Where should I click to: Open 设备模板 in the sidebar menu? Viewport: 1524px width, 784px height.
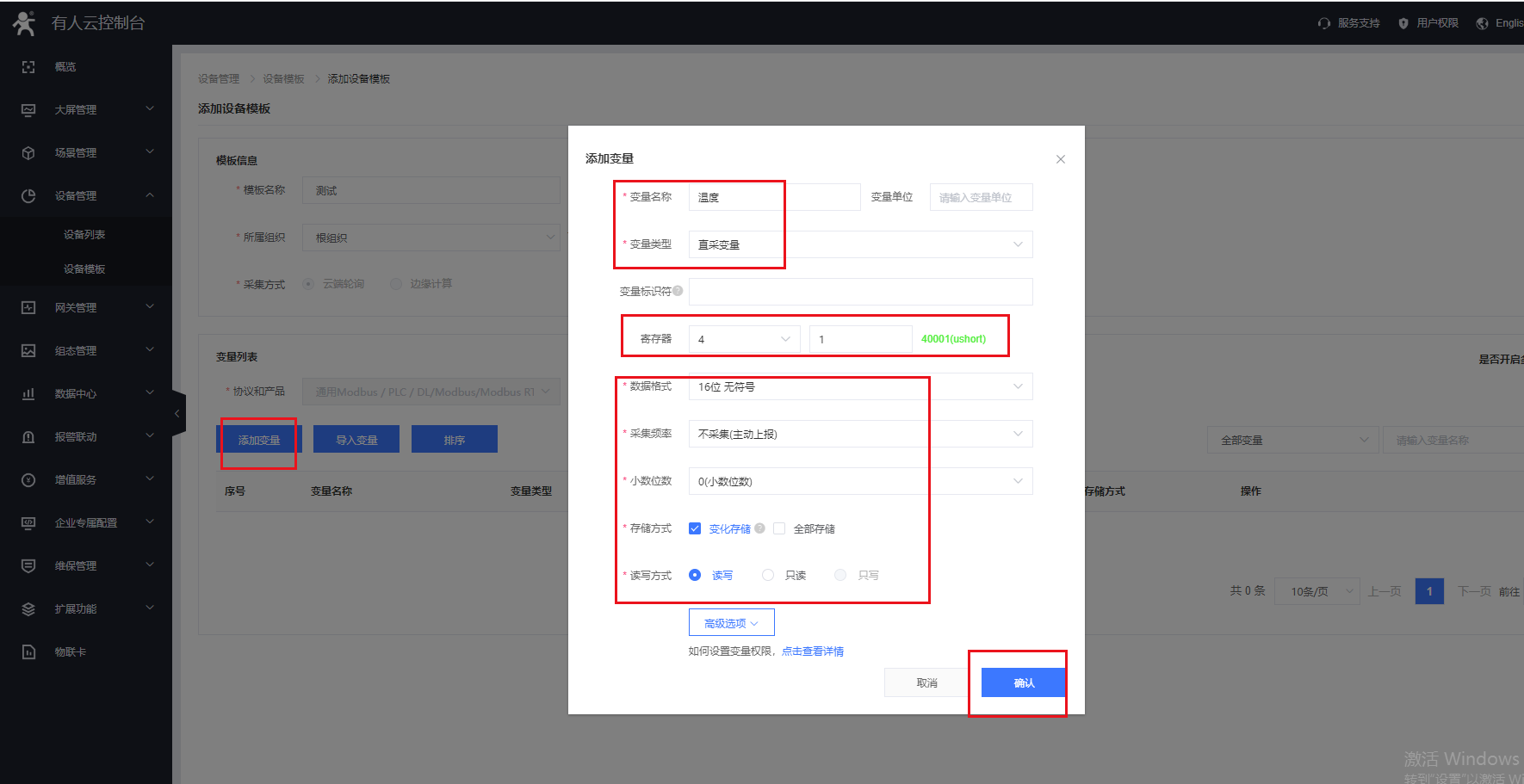pos(84,269)
